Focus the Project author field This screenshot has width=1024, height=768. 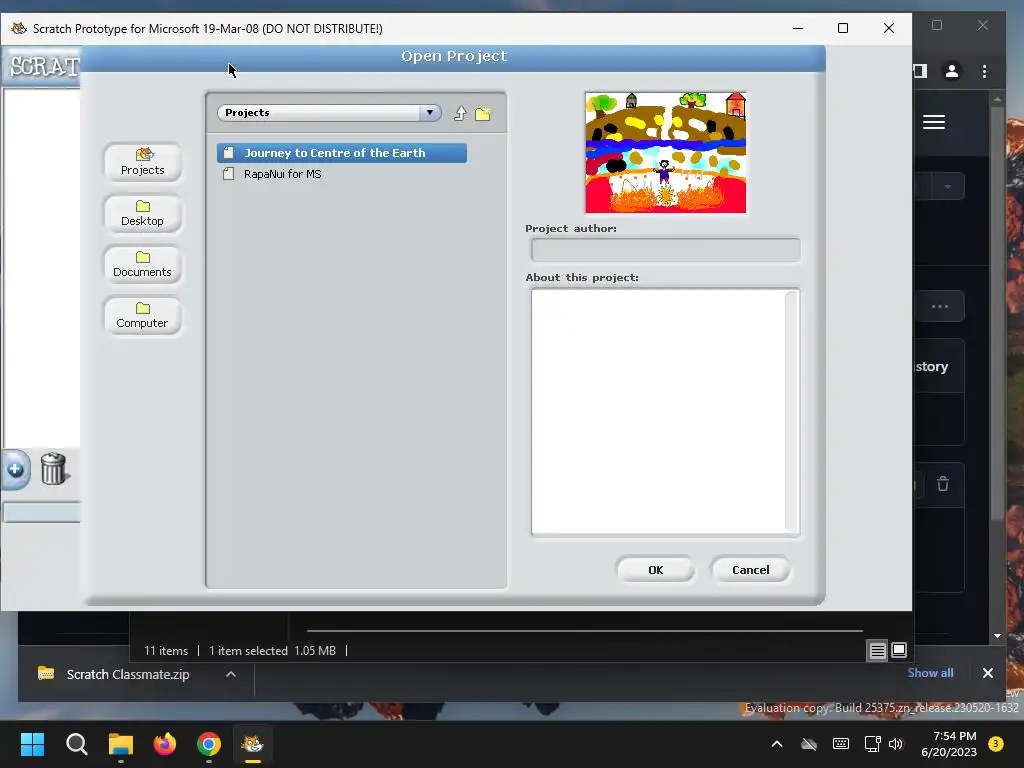point(665,249)
